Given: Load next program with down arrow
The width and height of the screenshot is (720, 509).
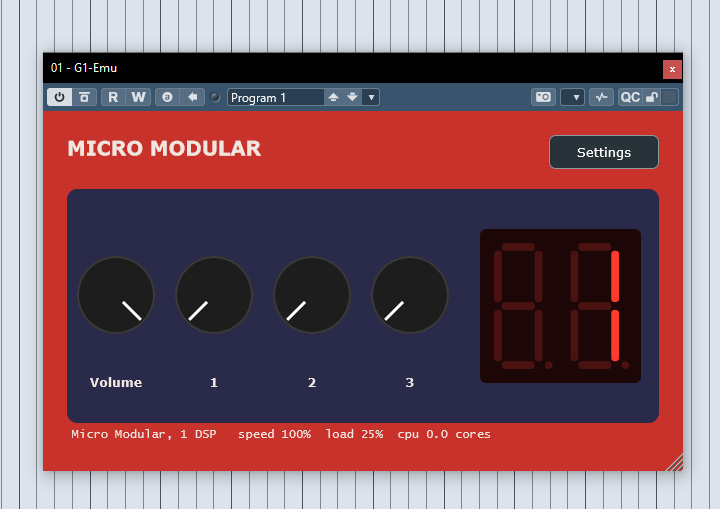Looking at the screenshot, I should 352,97.
